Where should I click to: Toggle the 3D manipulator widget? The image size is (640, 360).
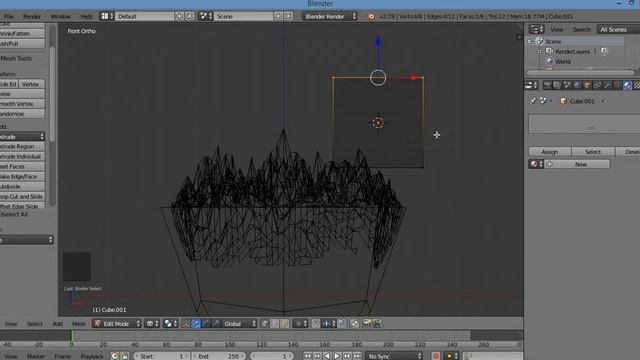coord(186,324)
